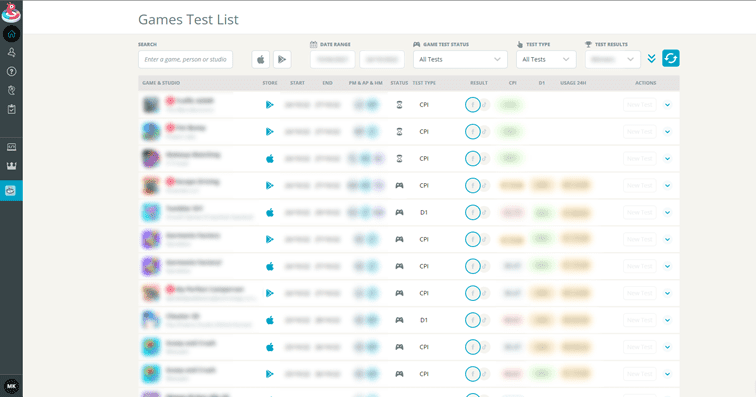Expand the first table row's action chevron
The height and width of the screenshot is (397, 756).
[667, 105]
